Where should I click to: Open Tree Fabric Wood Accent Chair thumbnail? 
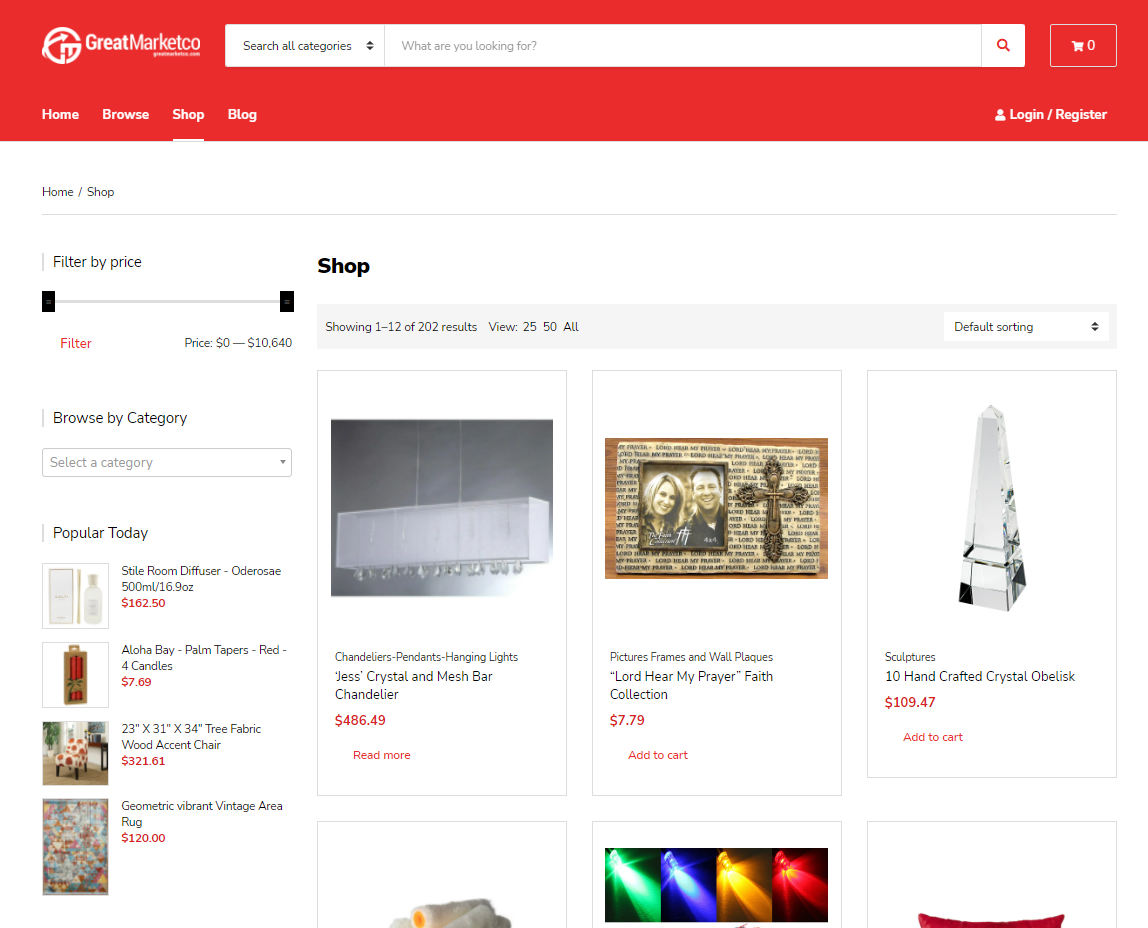(75, 754)
